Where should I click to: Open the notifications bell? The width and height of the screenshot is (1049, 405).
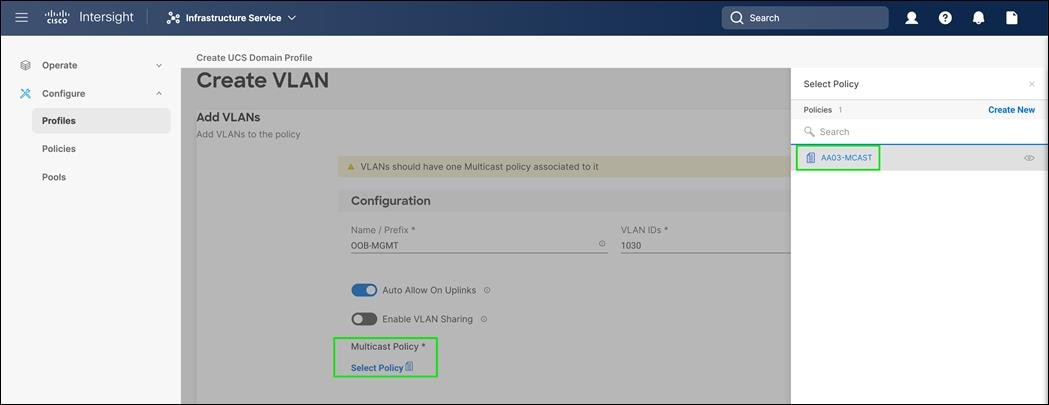[978, 18]
